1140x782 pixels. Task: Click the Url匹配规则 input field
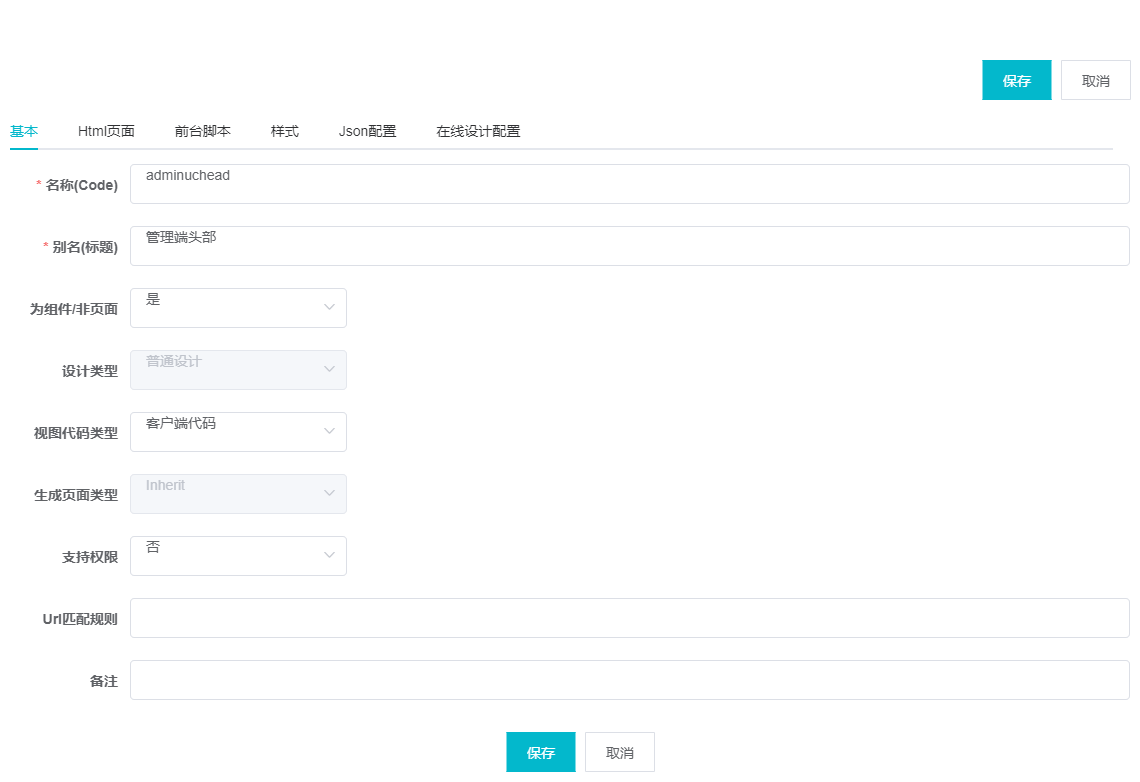click(x=630, y=618)
